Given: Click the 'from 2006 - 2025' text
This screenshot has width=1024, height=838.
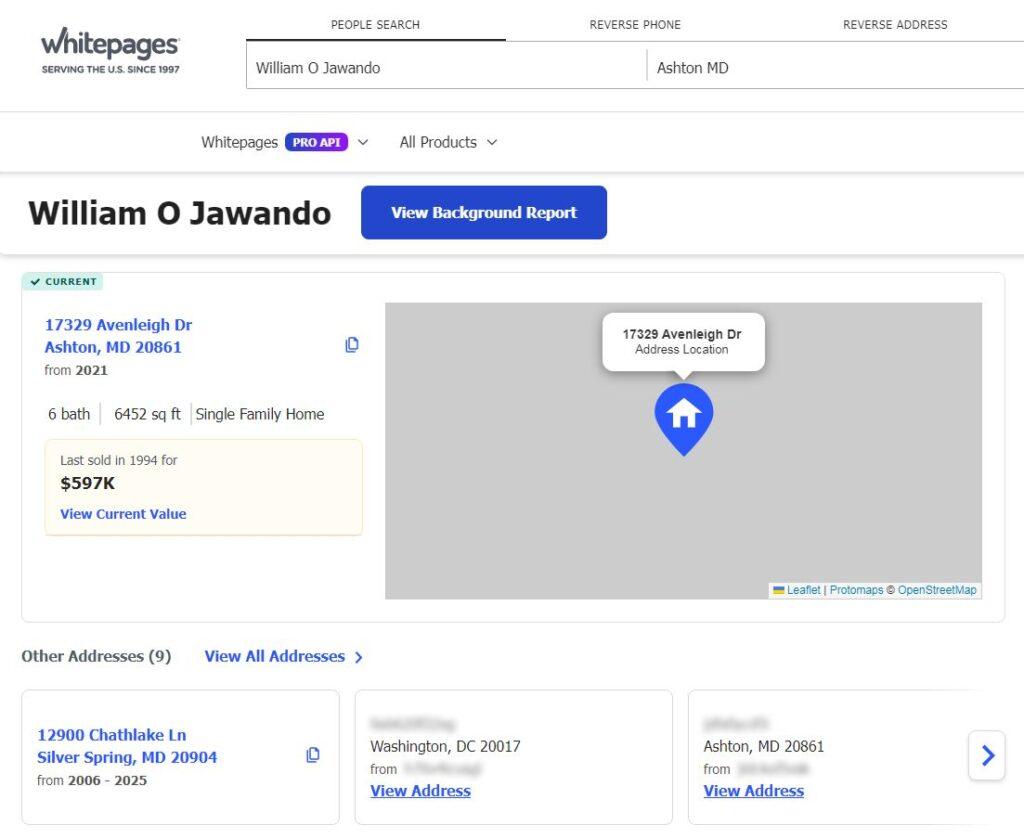Looking at the screenshot, I should (x=92, y=781).
